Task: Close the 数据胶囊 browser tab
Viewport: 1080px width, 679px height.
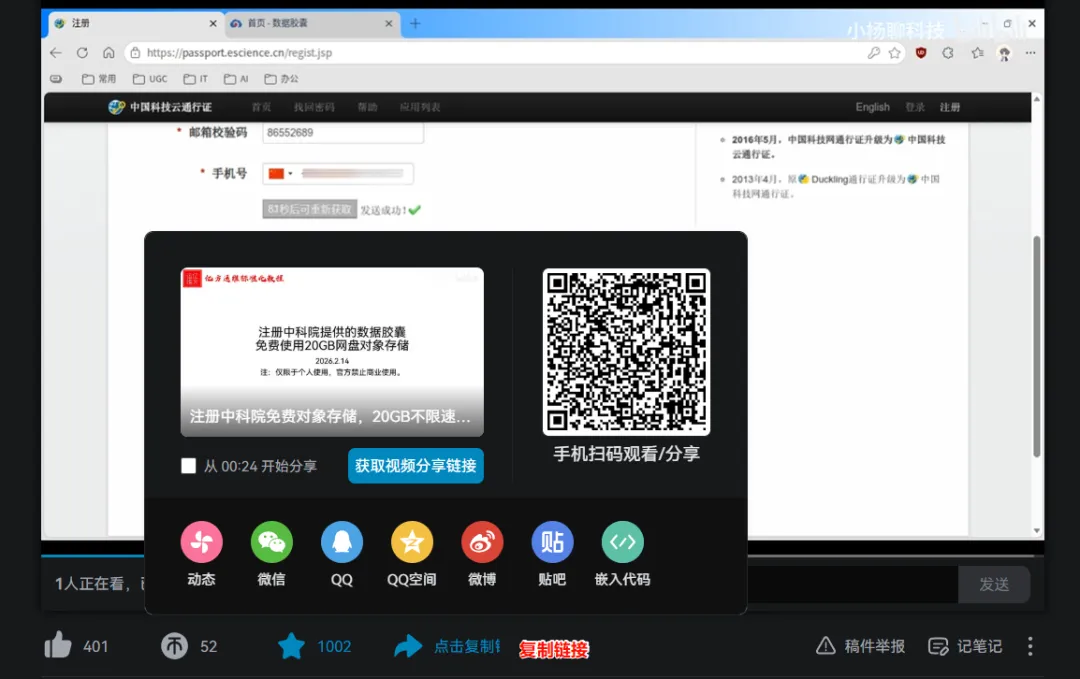Action: pyautogui.click(x=388, y=23)
